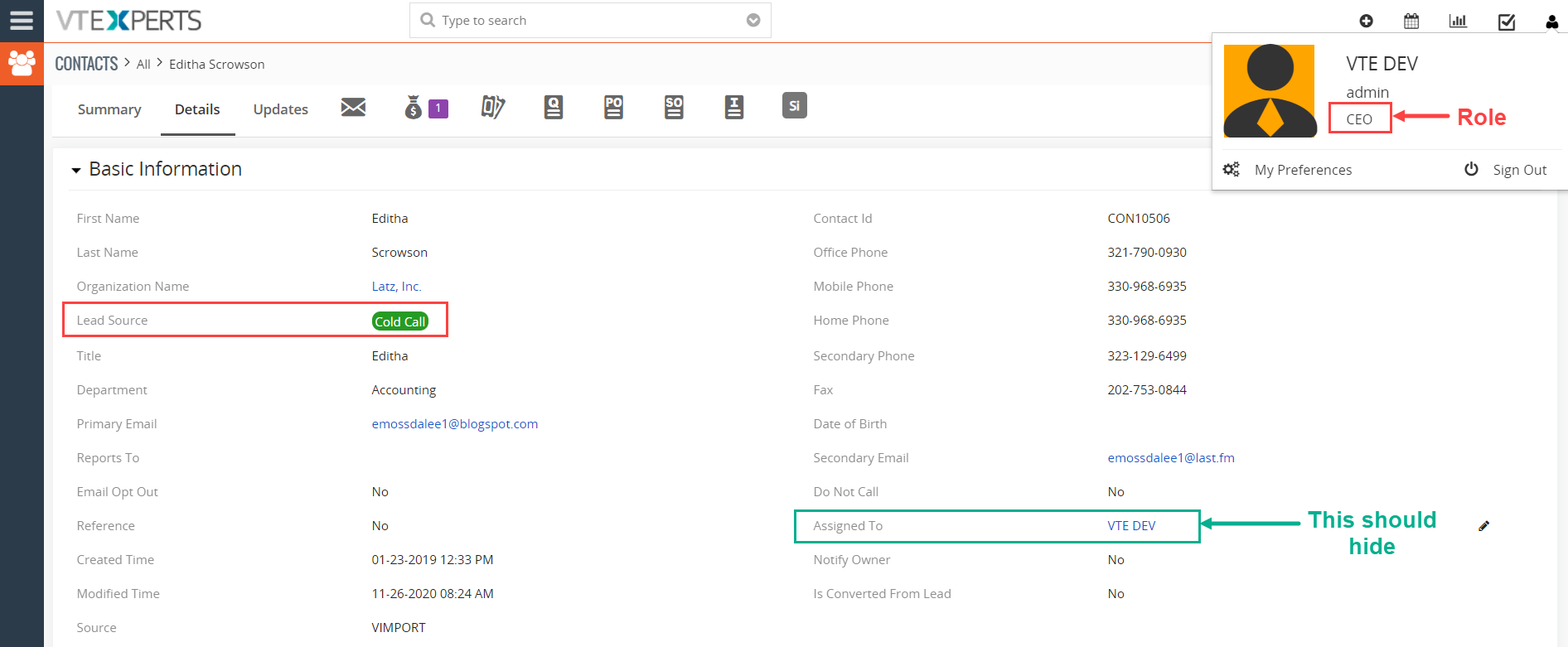The height and width of the screenshot is (647, 1568).
Task: Click the user avatar picture
Action: pyautogui.click(x=1270, y=91)
